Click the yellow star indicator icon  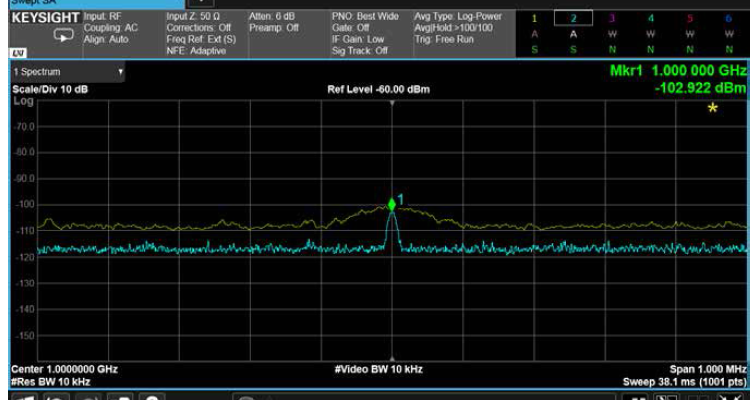pos(712,108)
